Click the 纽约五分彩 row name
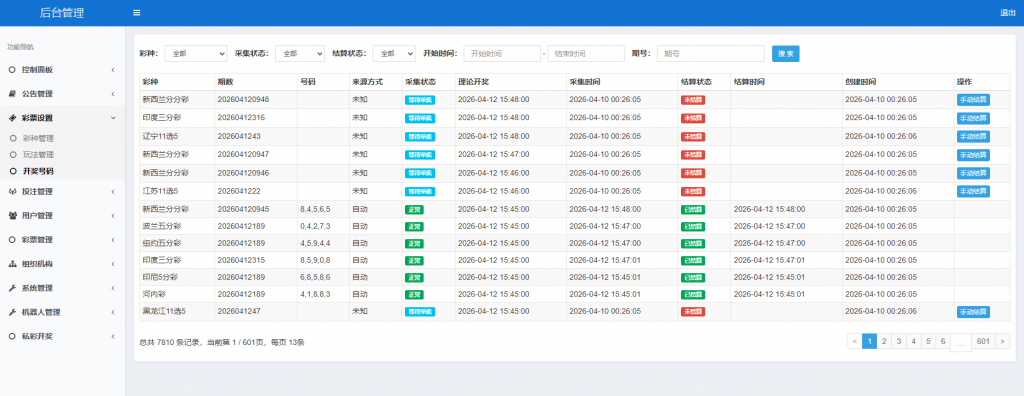 (x=162, y=243)
